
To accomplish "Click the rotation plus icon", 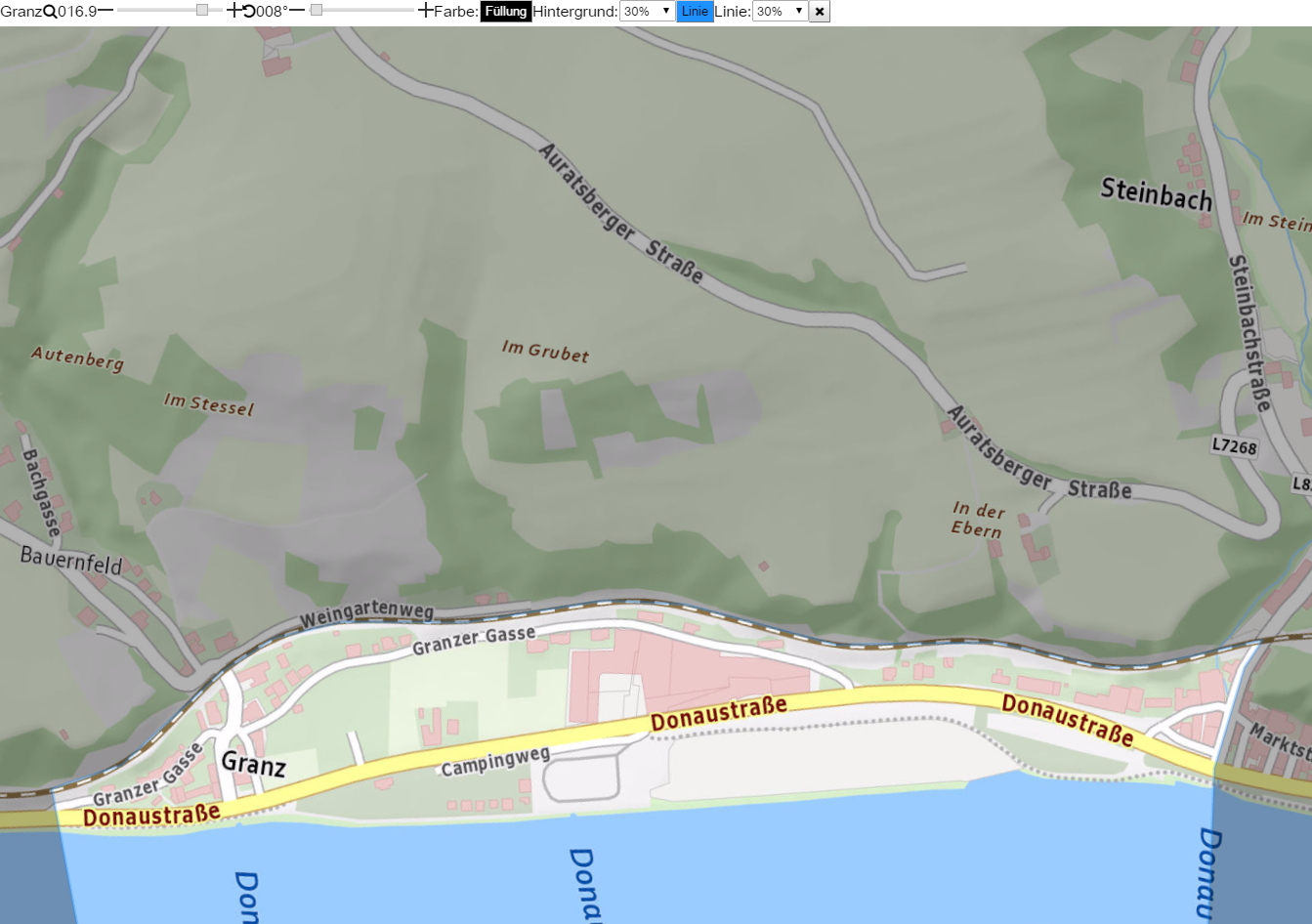I will [x=425, y=11].
